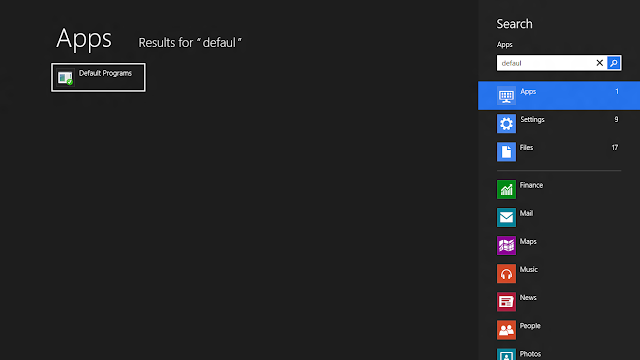
Task: Click the magnifier search button
Action: pyautogui.click(x=613, y=63)
